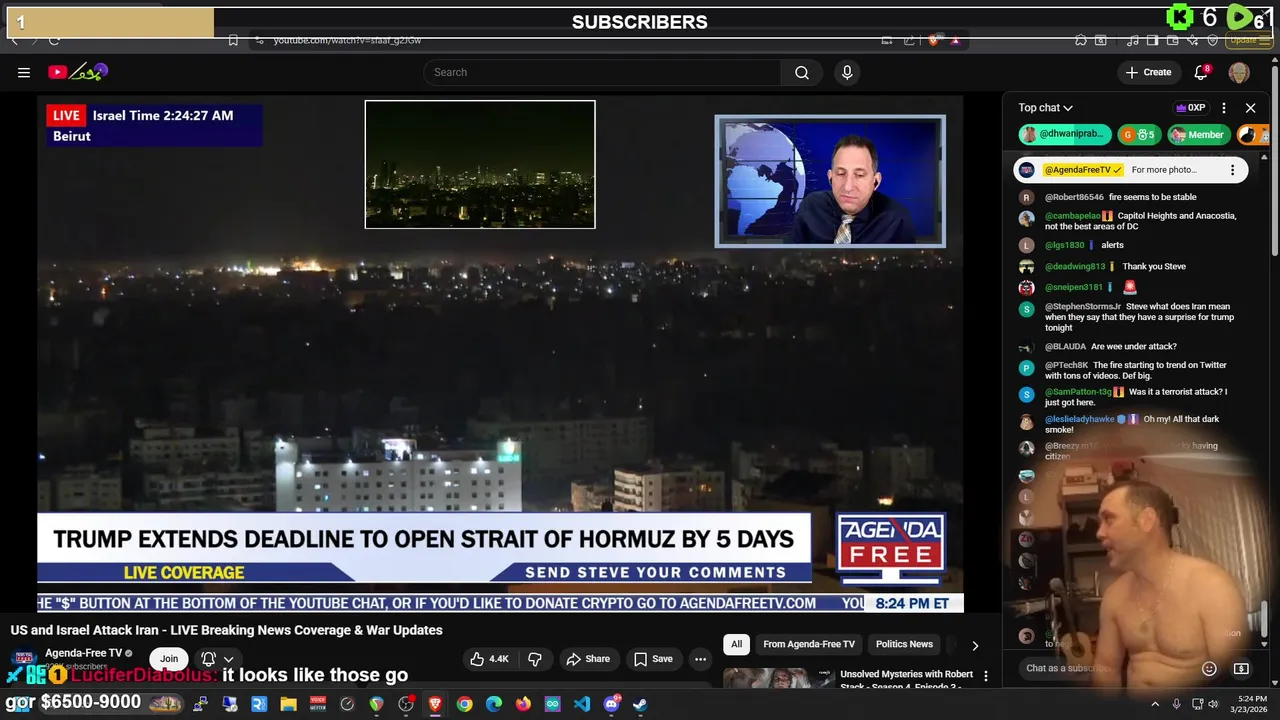Select the G chip in chat ticker
The width and height of the screenshot is (1280, 720).
click(x=1138, y=135)
